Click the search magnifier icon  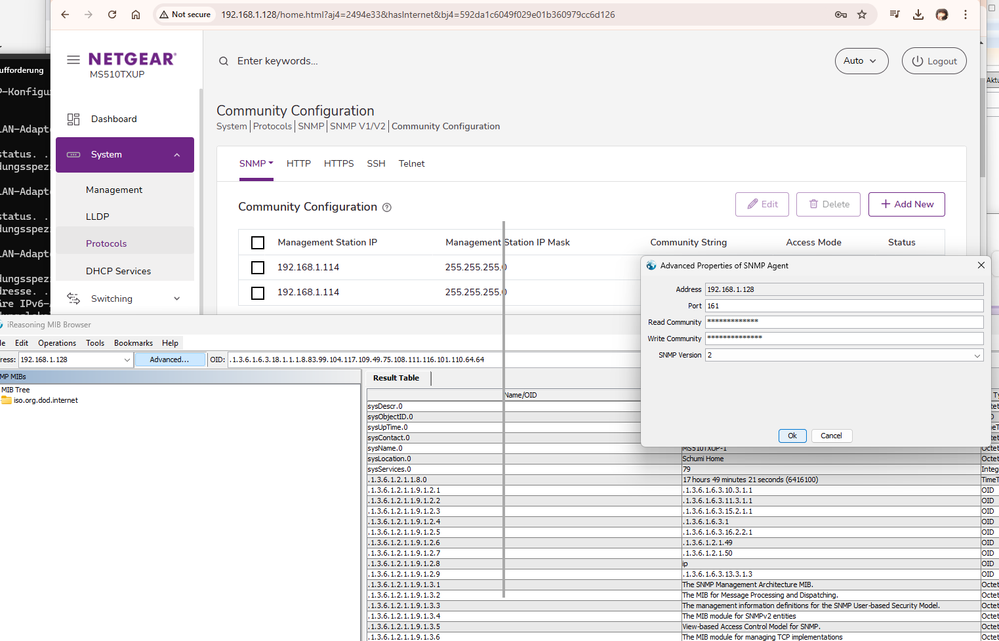[x=224, y=61]
